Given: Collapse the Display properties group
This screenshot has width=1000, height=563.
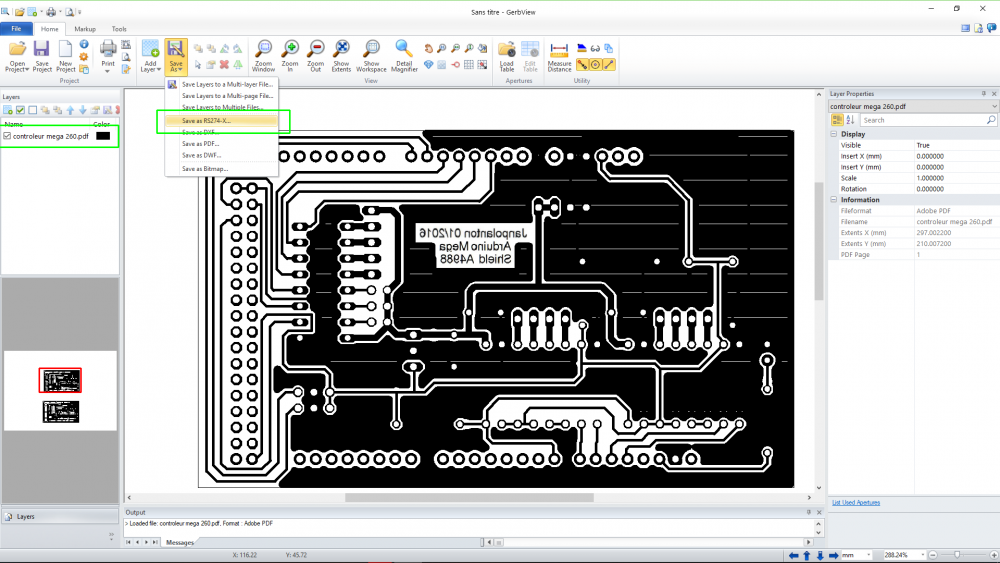Looking at the screenshot, I should [x=834, y=134].
